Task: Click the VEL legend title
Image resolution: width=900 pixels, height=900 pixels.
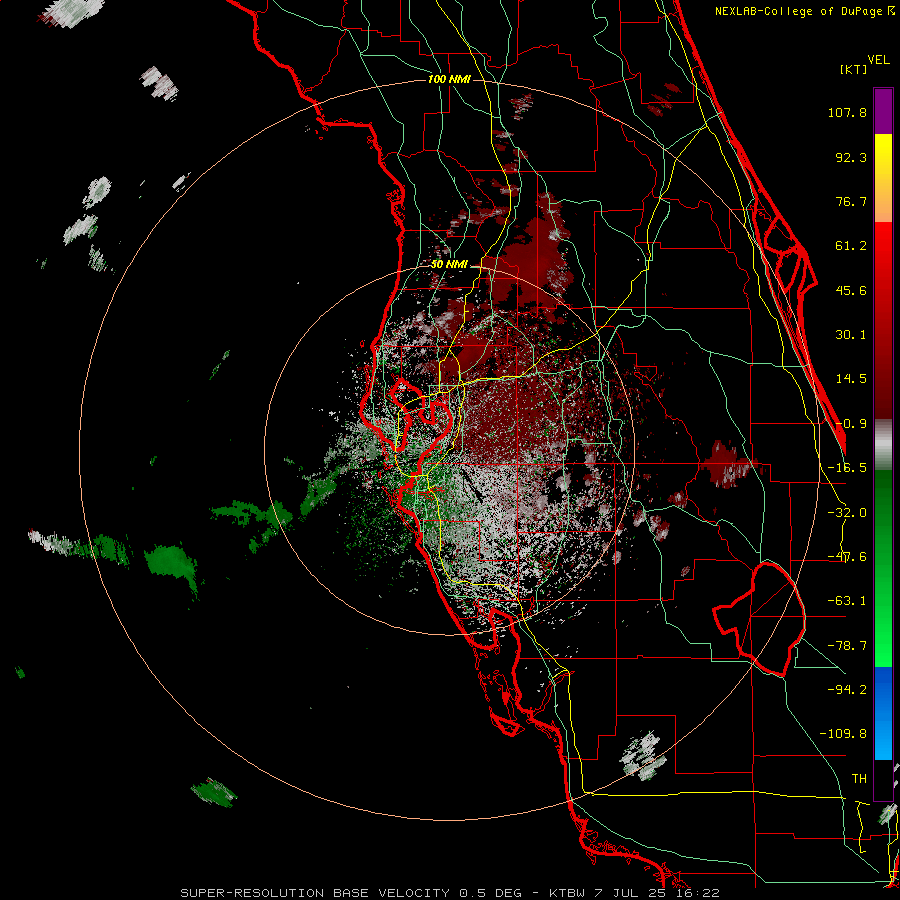Action: click(x=878, y=60)
